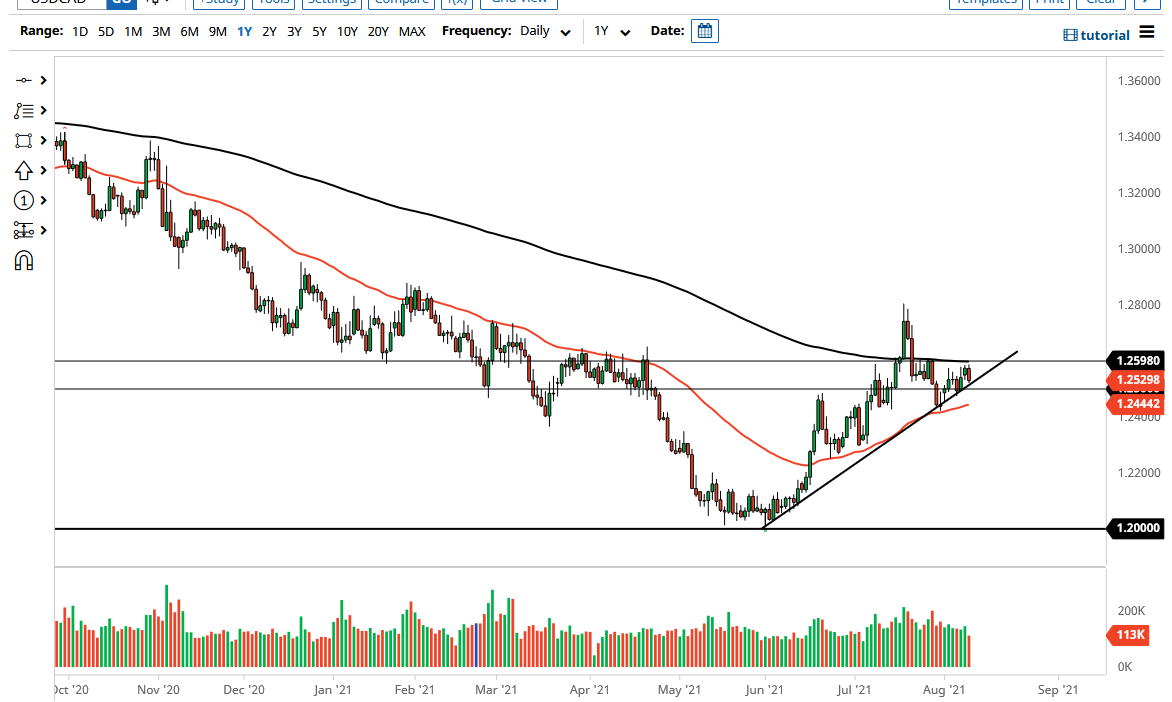Open the tutorial video link
The height and width of the screenshot is (702, 1172).
point(1097,34)
